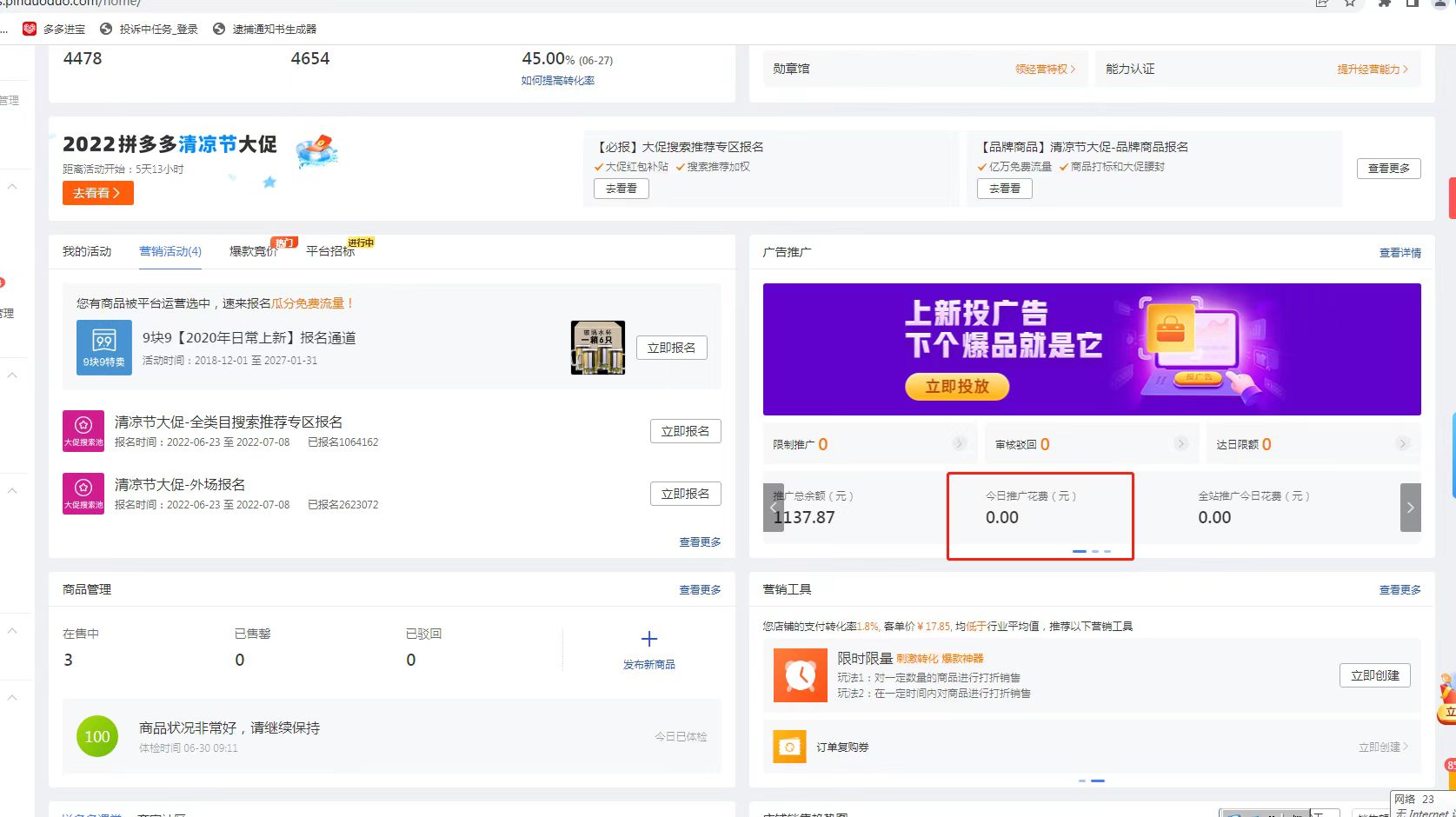
Task: Click 立即投放 on the ad banner
Action: [957, 387]
